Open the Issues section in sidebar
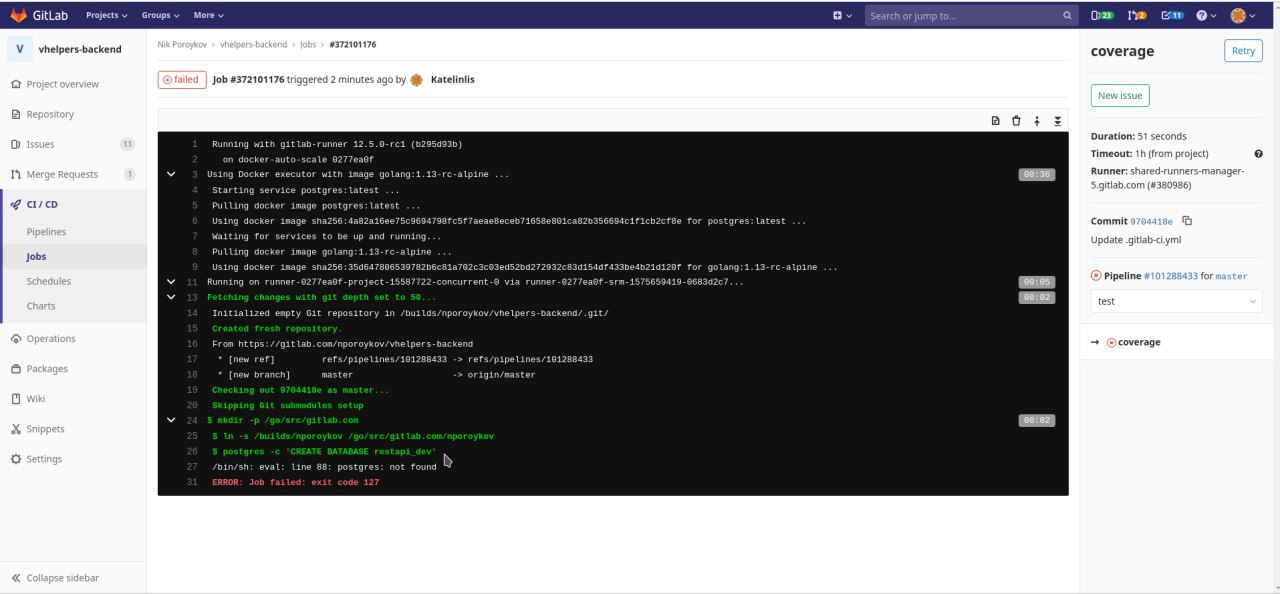This screenshot has width=1280, height=594. coord(72,144)
